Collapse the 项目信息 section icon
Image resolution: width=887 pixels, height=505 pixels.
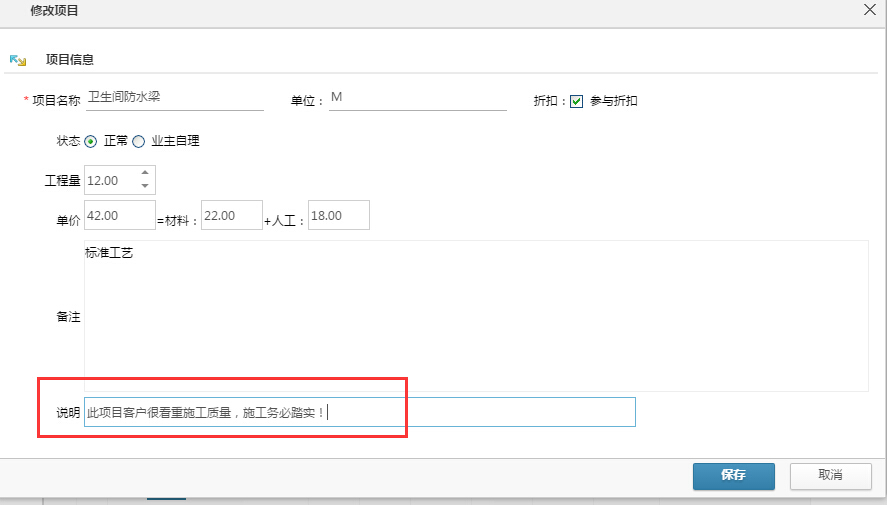coord(17,60)
